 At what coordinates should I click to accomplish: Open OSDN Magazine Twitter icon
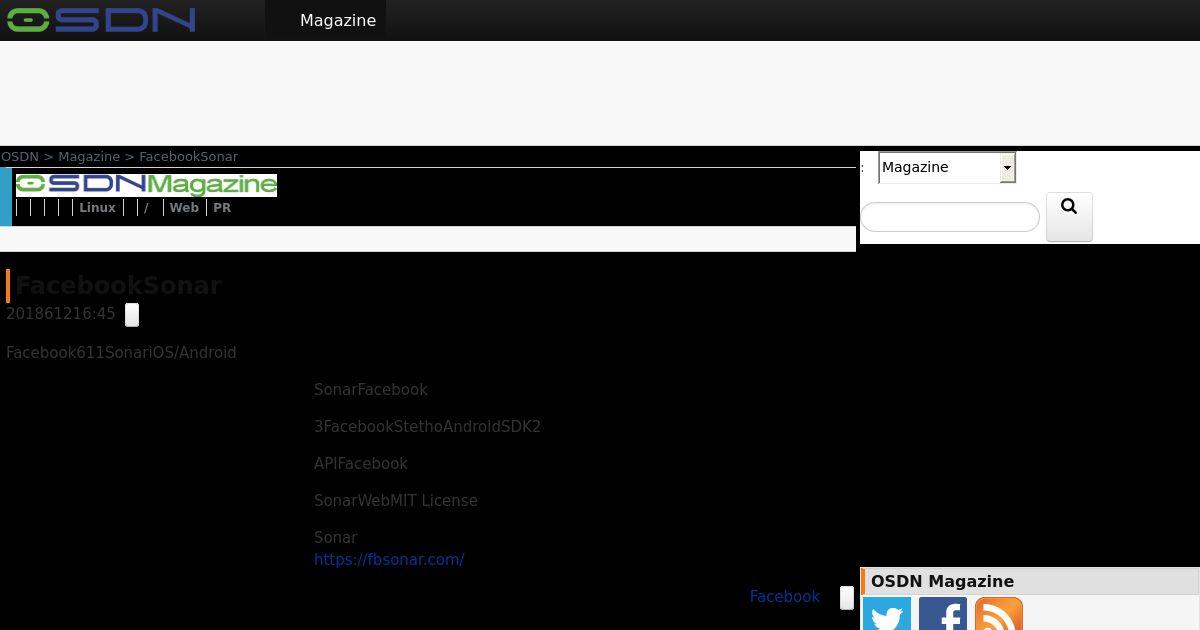(x=887, y=615)
